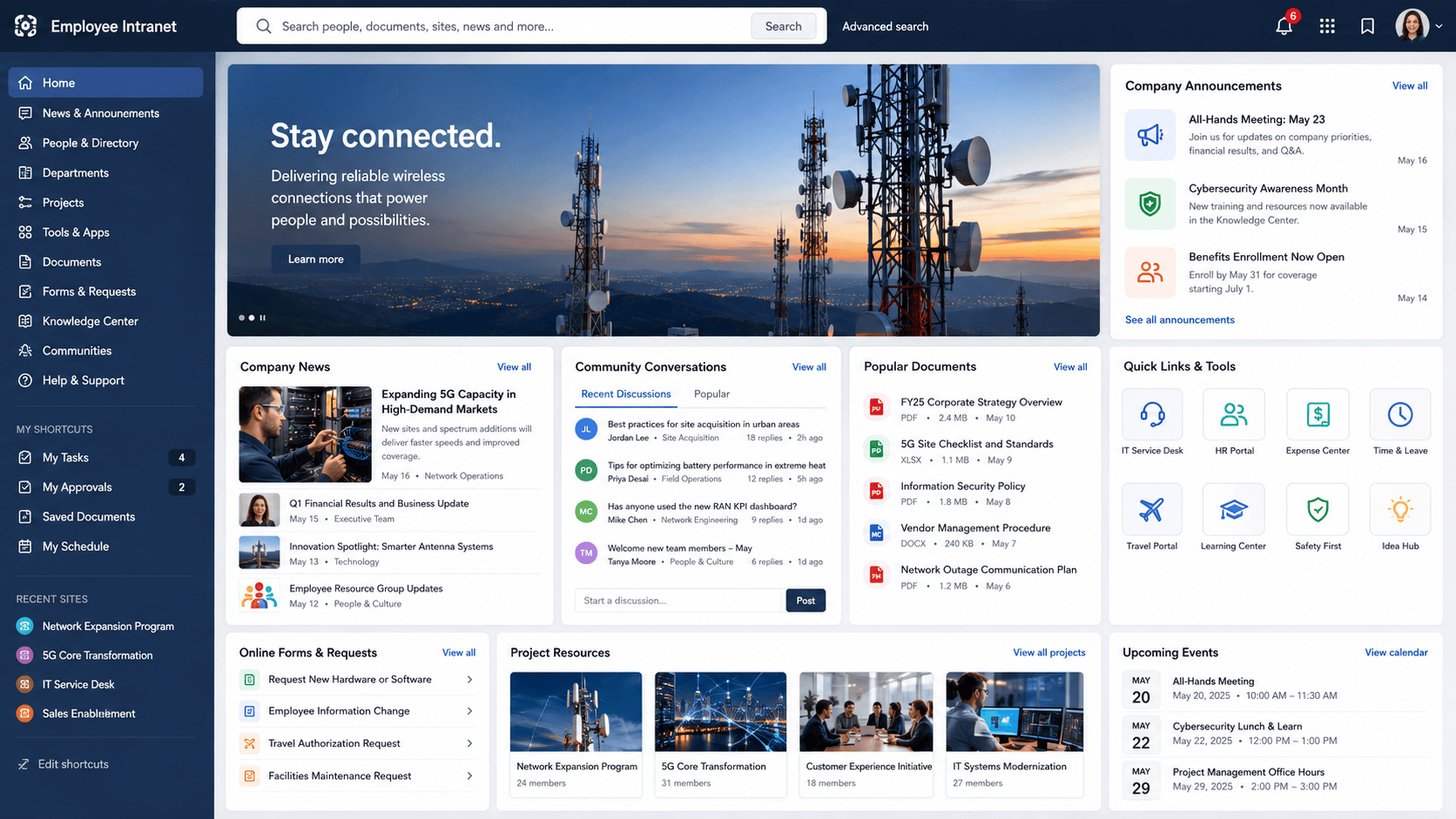Open the 5G Core Transformation project thumbnail
The width and height of the screenshot is (1456, 819).
coord(720,712)
